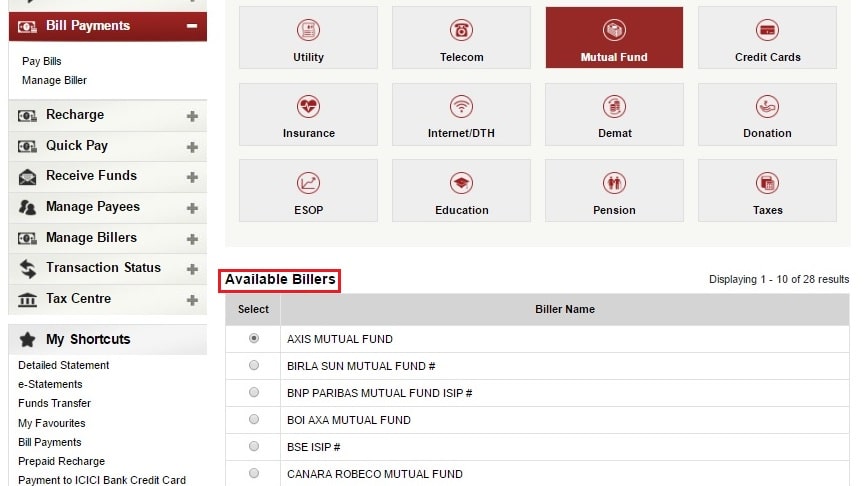The image size is (868, 486).
Task: Open Bill Payments shortcut link
Action: click(x=49, y=442)
